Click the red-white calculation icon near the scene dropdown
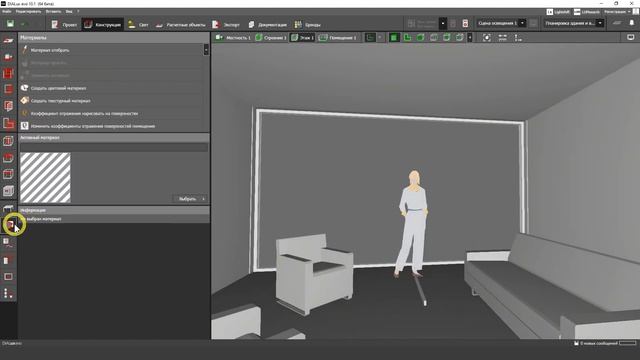This screenshot has width=640, height=360. [465, 23]
